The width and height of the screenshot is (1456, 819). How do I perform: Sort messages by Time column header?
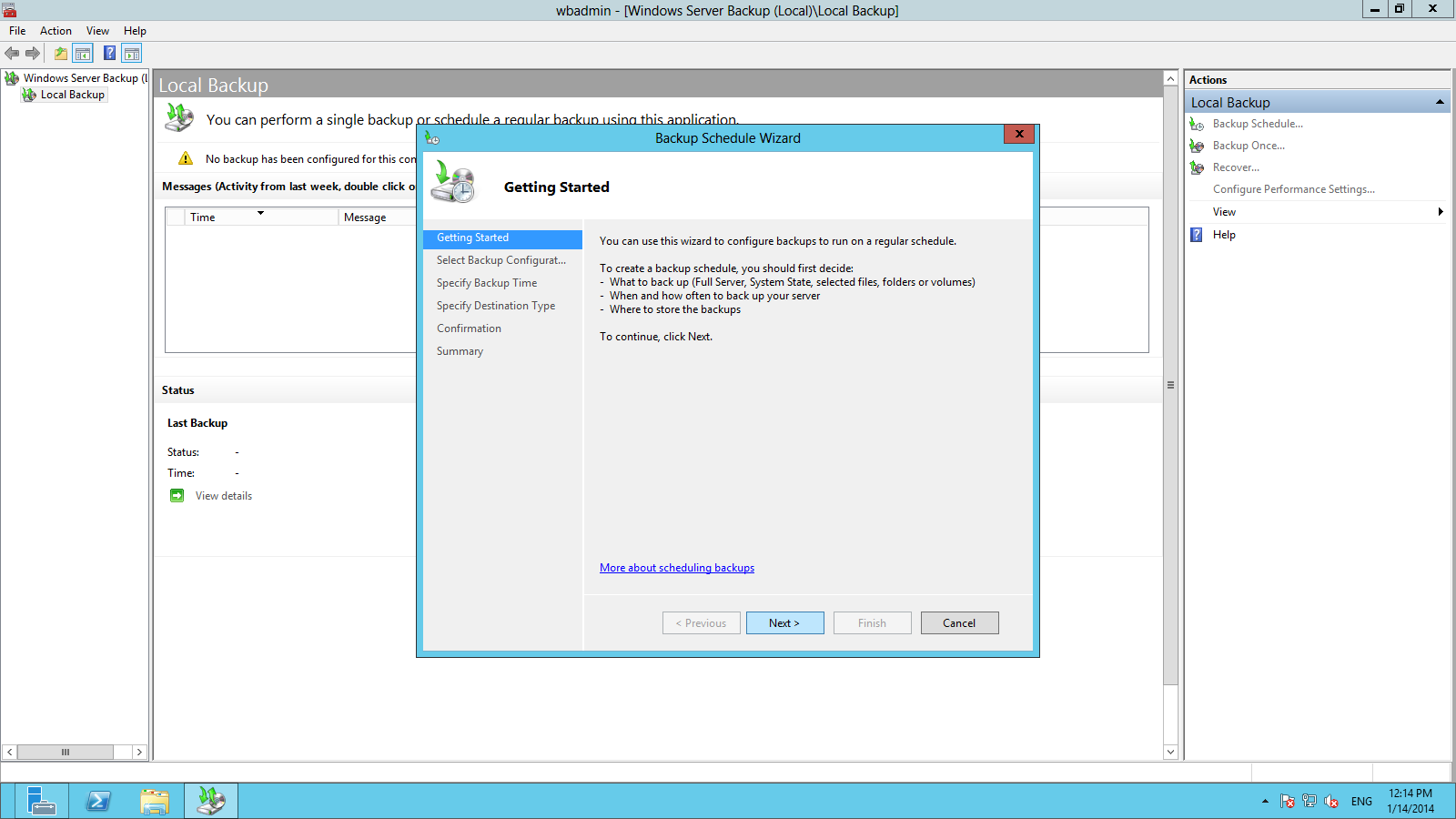261,217
